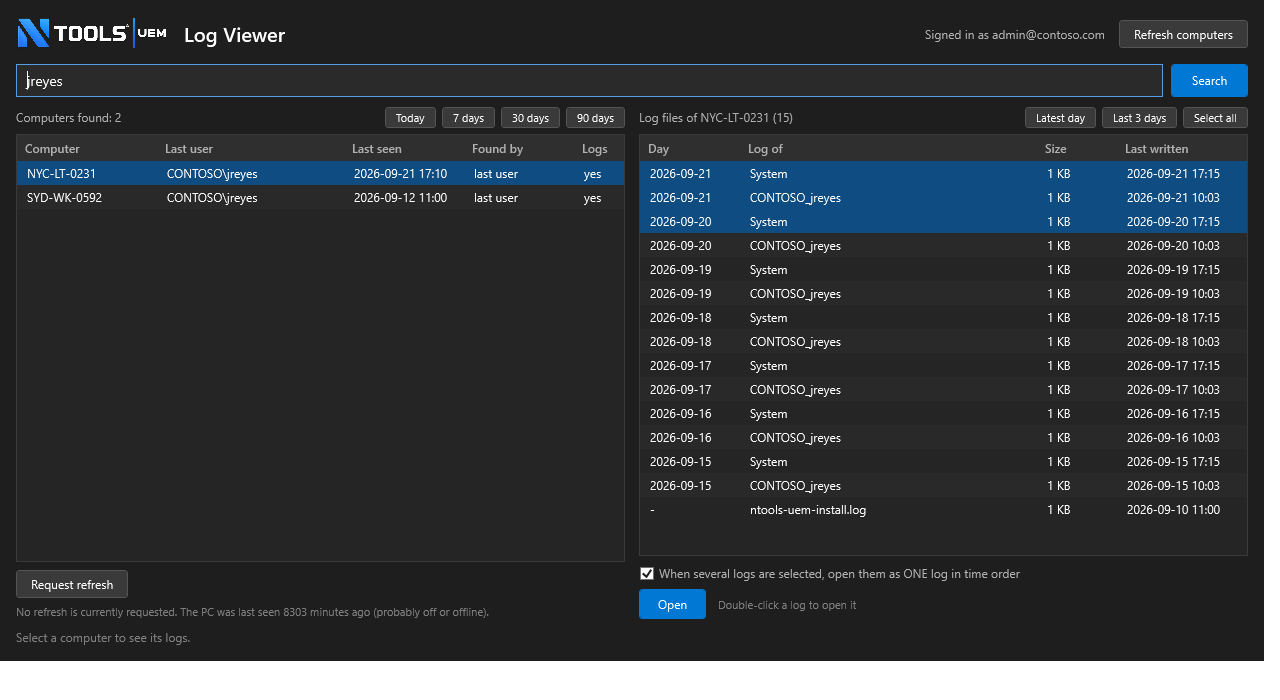Sort by Last seen column header

coord(377,149)
